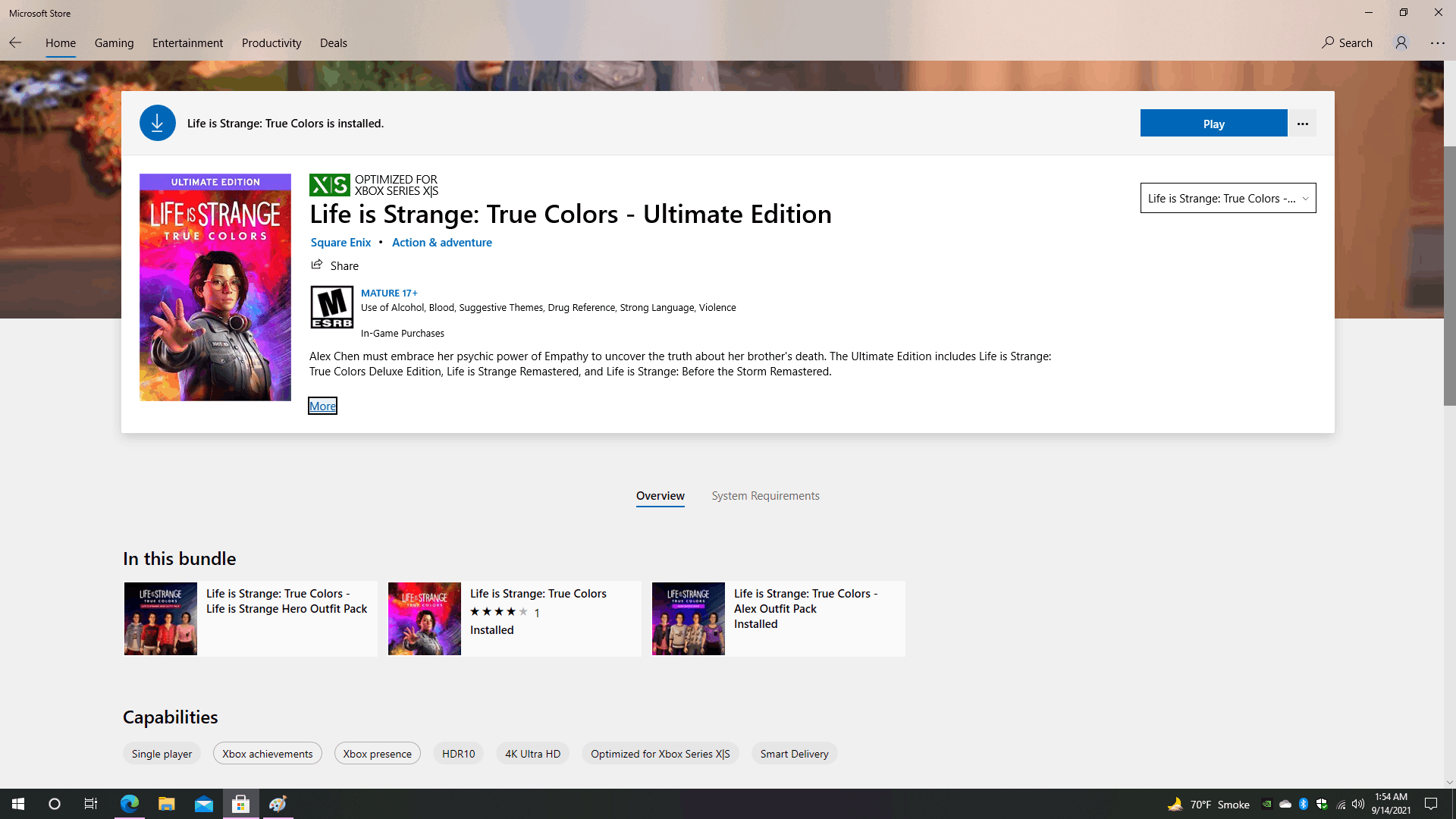This screenshot has height=819, width=1456.
Task: Open the user account profile icon
Action: click(1401, 42)
